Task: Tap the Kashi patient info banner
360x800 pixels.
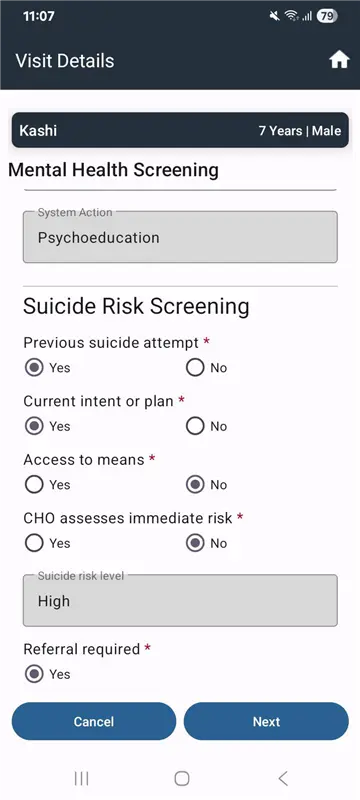Action: (180, 131)
